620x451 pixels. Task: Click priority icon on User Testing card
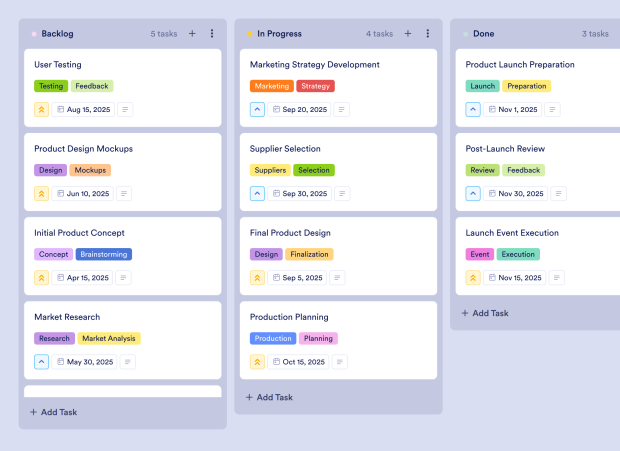[42, 109]
